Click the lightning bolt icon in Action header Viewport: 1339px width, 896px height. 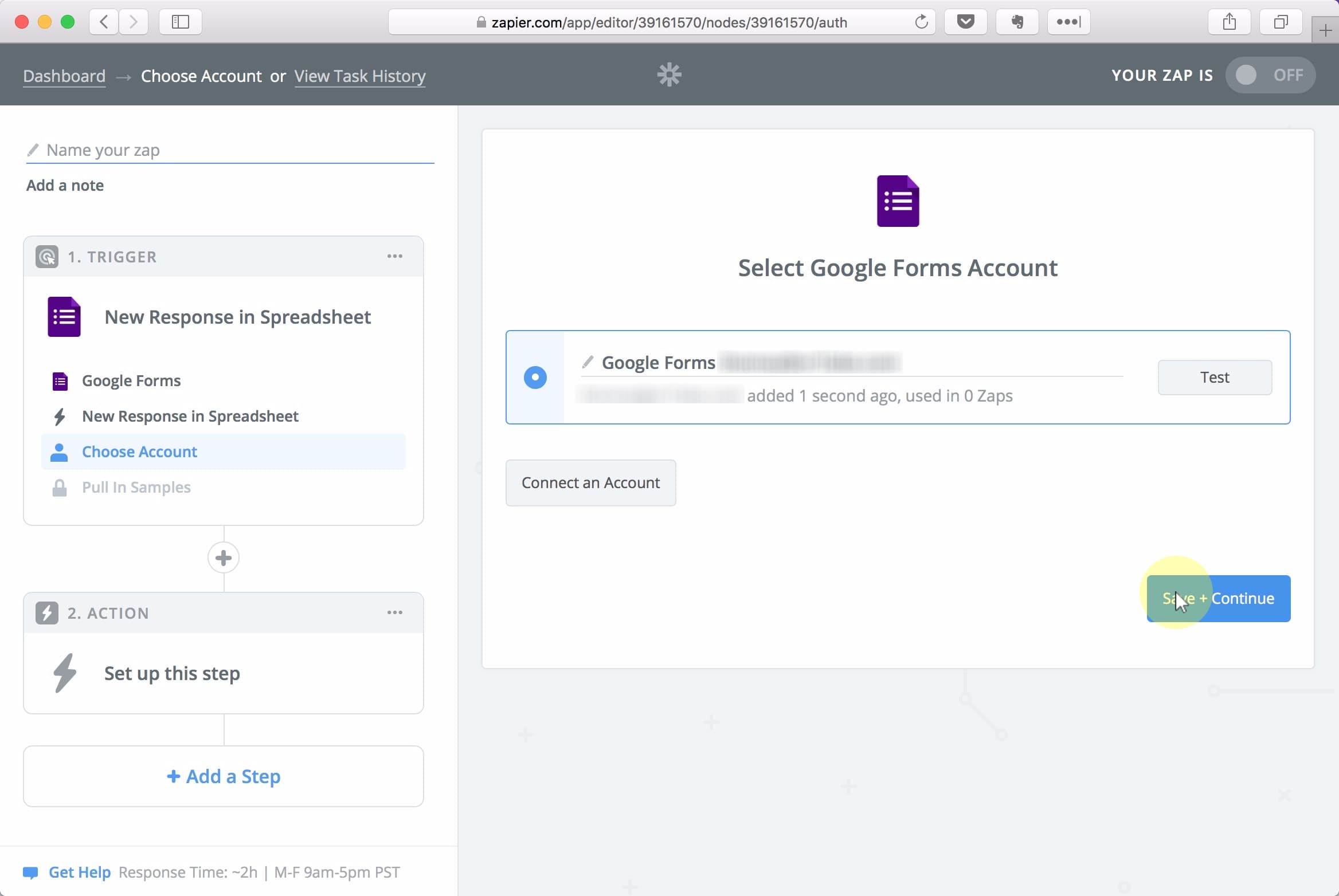(x=47, y=613)
